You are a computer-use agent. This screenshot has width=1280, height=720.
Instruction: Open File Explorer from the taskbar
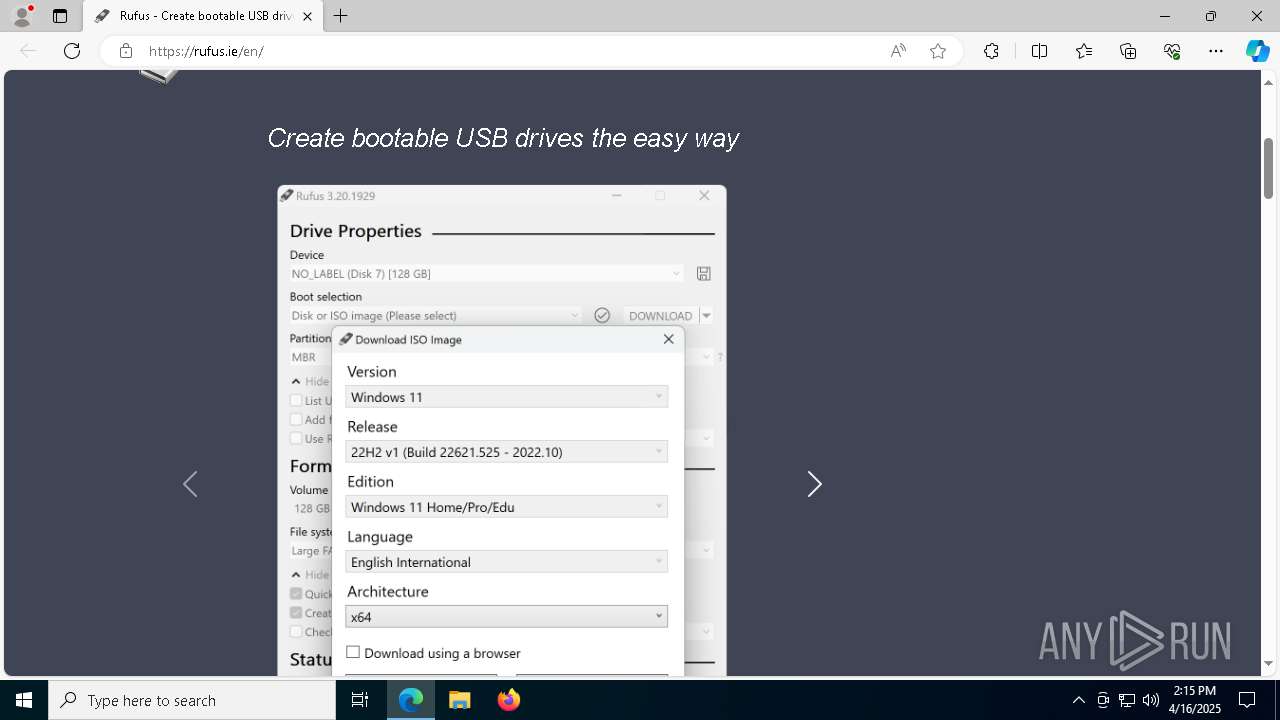coord(459,700)
